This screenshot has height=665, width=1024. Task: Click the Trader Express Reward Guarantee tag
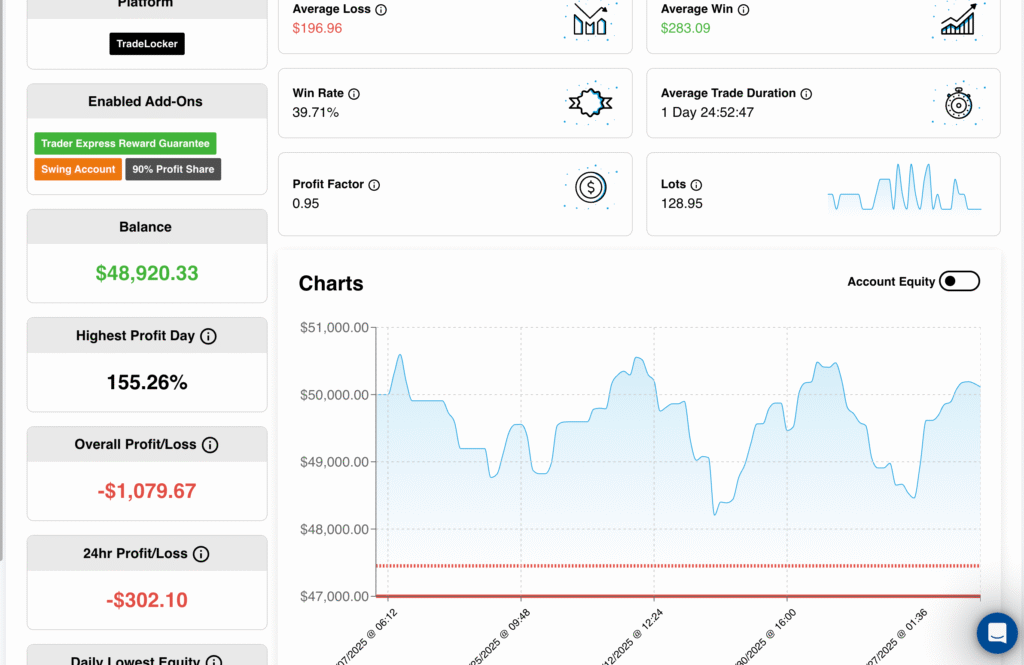[x=125, y=144]
